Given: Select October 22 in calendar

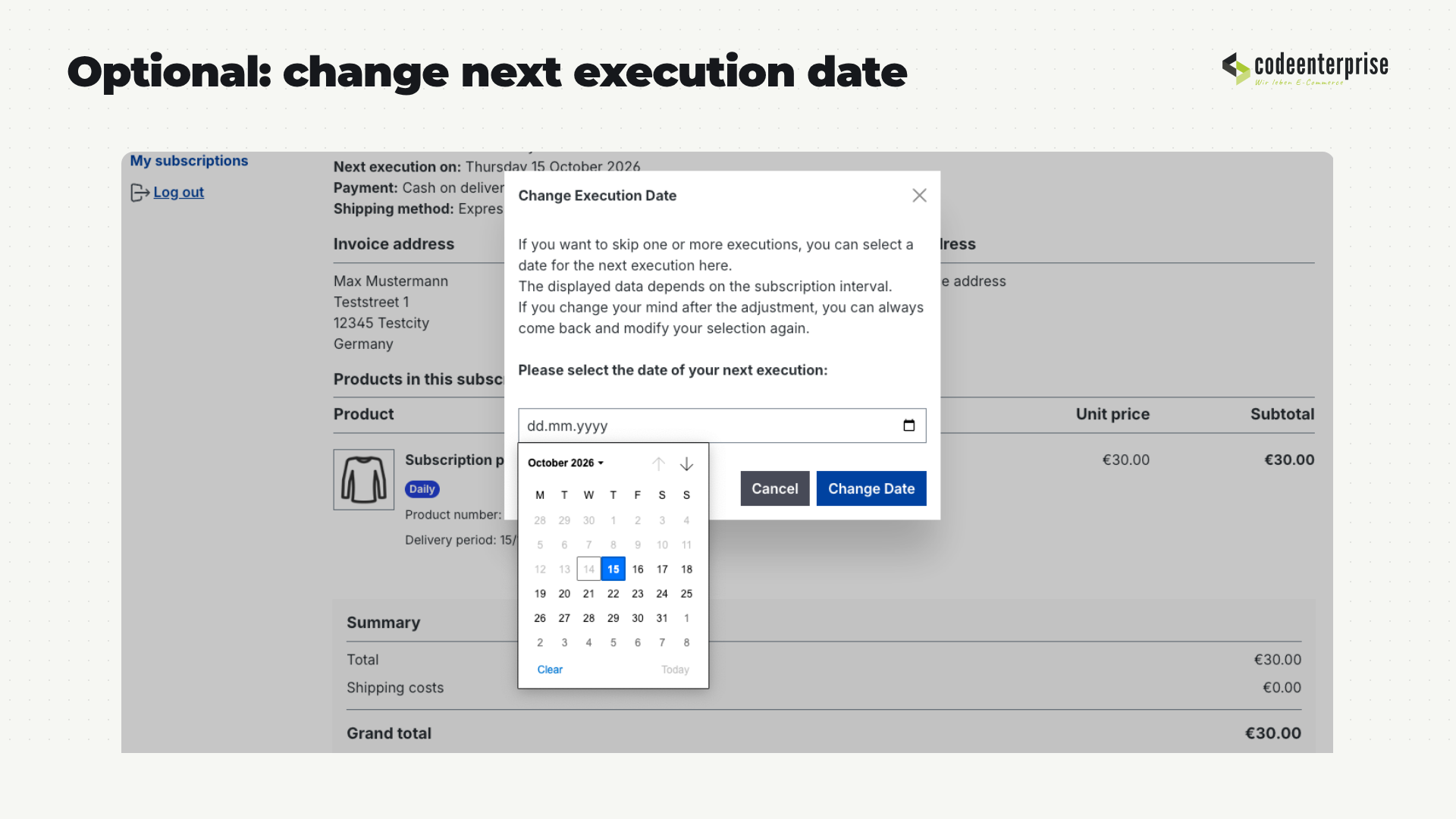Looking at the screenshot, I should [613, 594].
